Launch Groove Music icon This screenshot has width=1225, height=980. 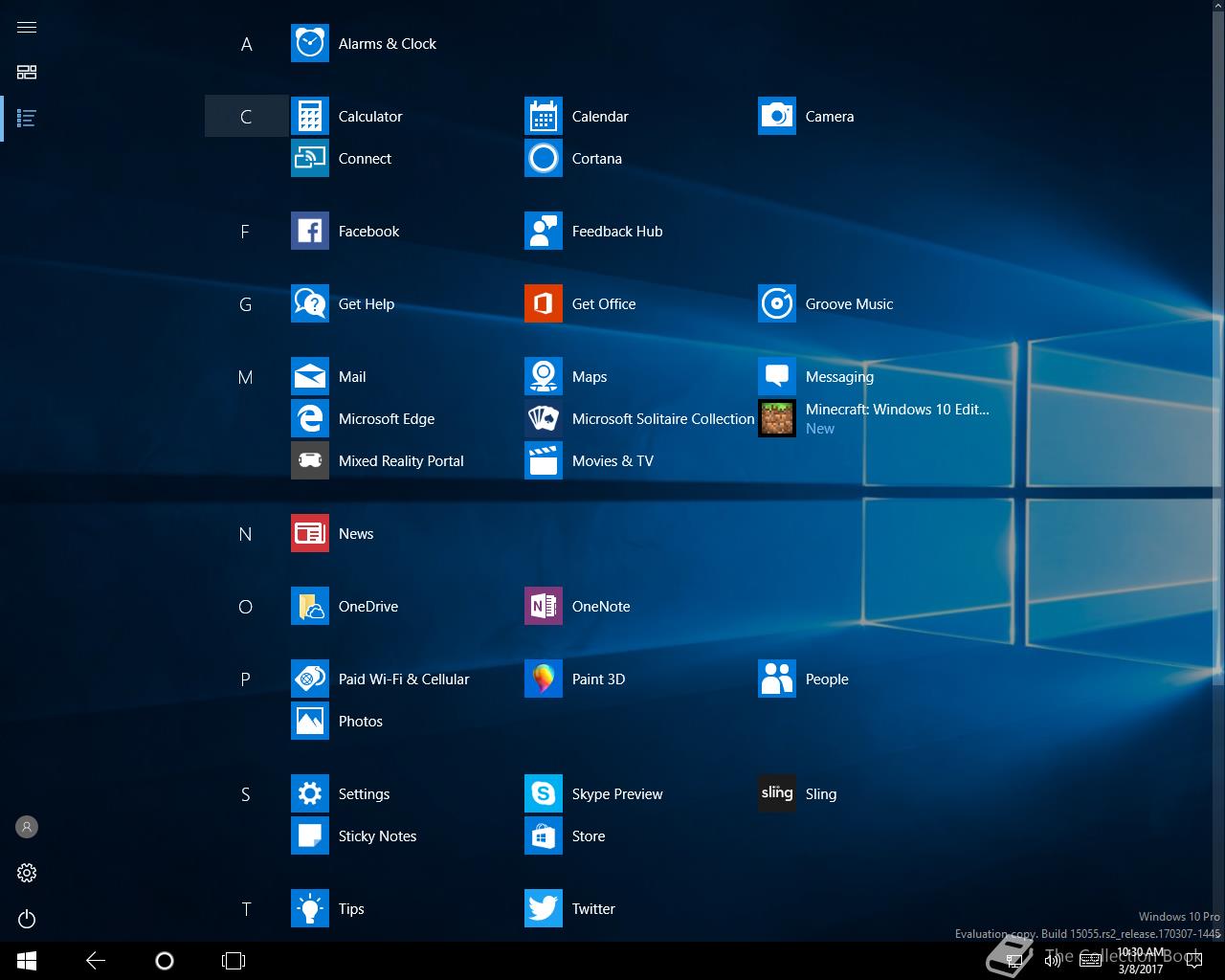tap(777, 303)
